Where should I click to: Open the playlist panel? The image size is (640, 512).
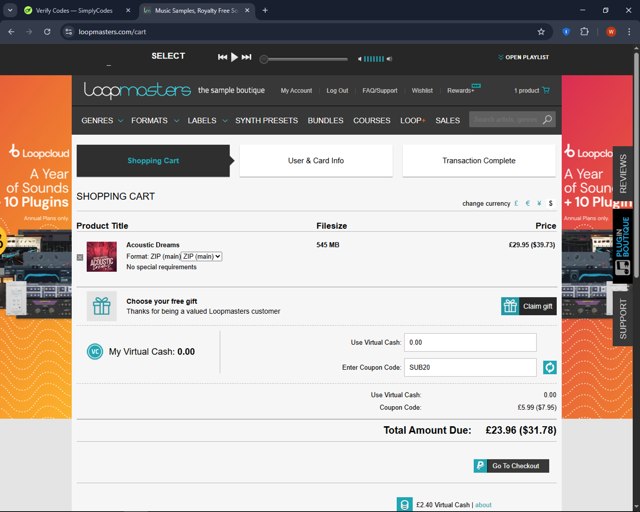[523, 57]
